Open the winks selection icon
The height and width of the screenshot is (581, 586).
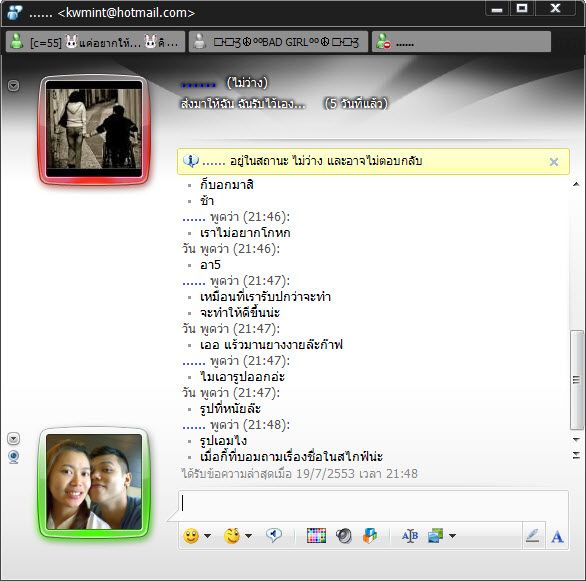tap(232, 536)
